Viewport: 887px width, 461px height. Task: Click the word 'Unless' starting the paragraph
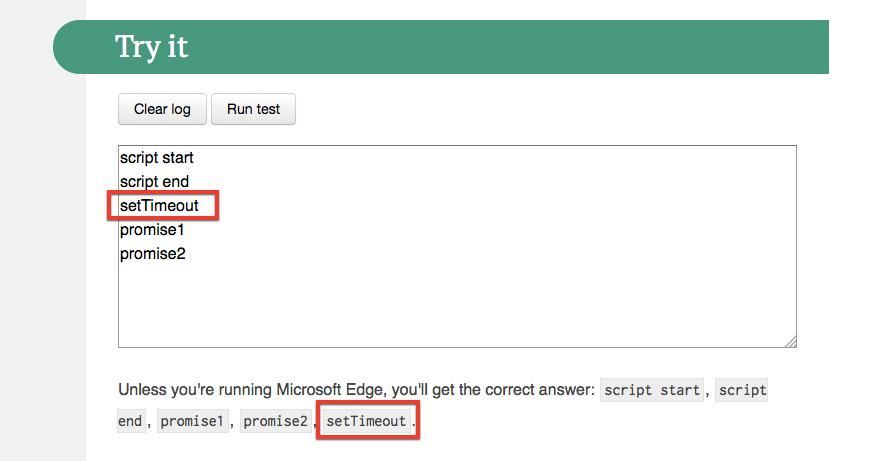click(140, 390)
